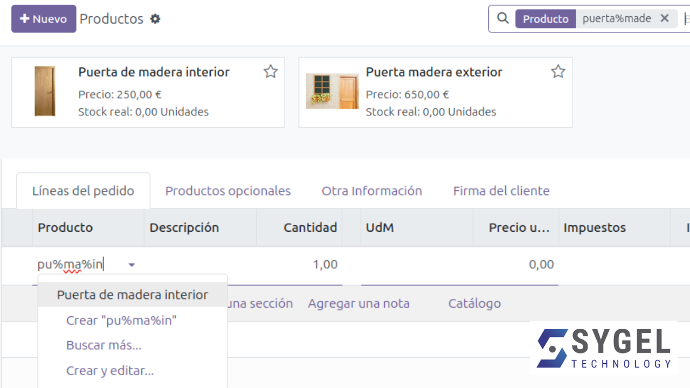Click the una sección link
690x388 pixels.
(x=261, y=304)
